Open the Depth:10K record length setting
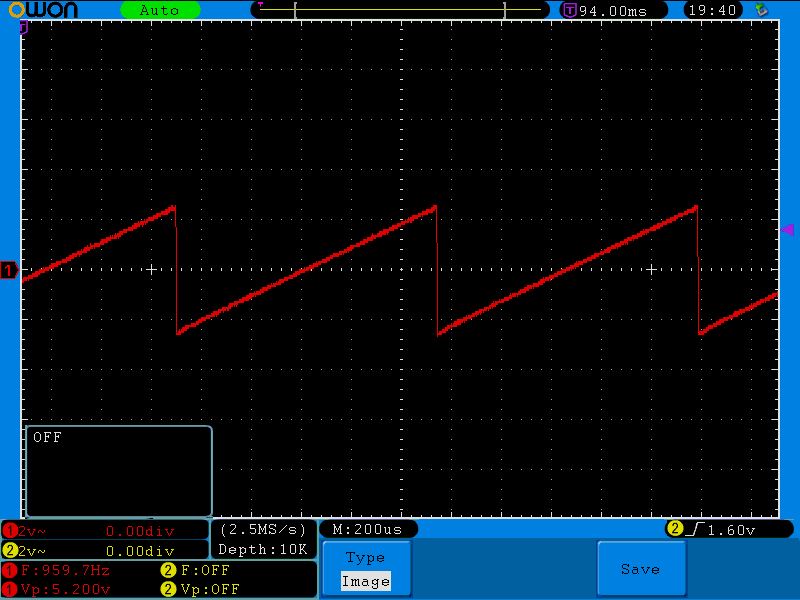This screenshot has width=800, height=600. coord(264,549)
